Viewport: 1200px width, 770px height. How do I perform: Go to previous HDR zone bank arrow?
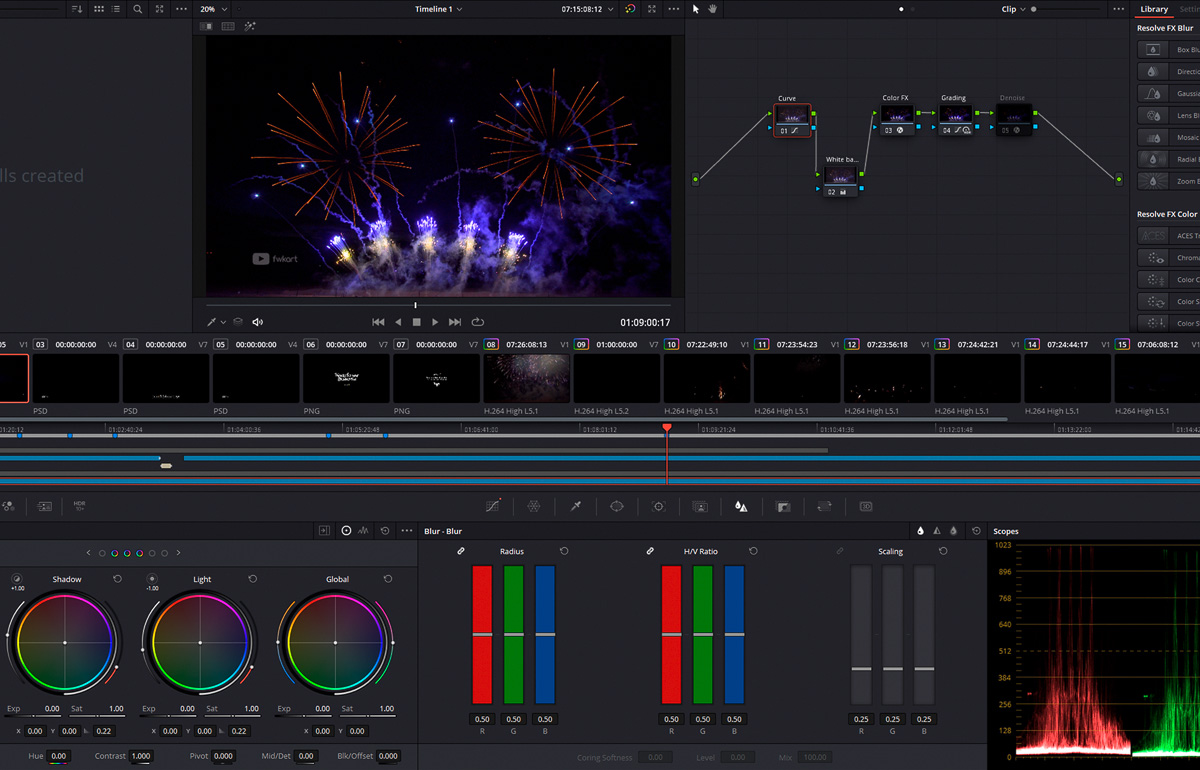tap(88, 553)
